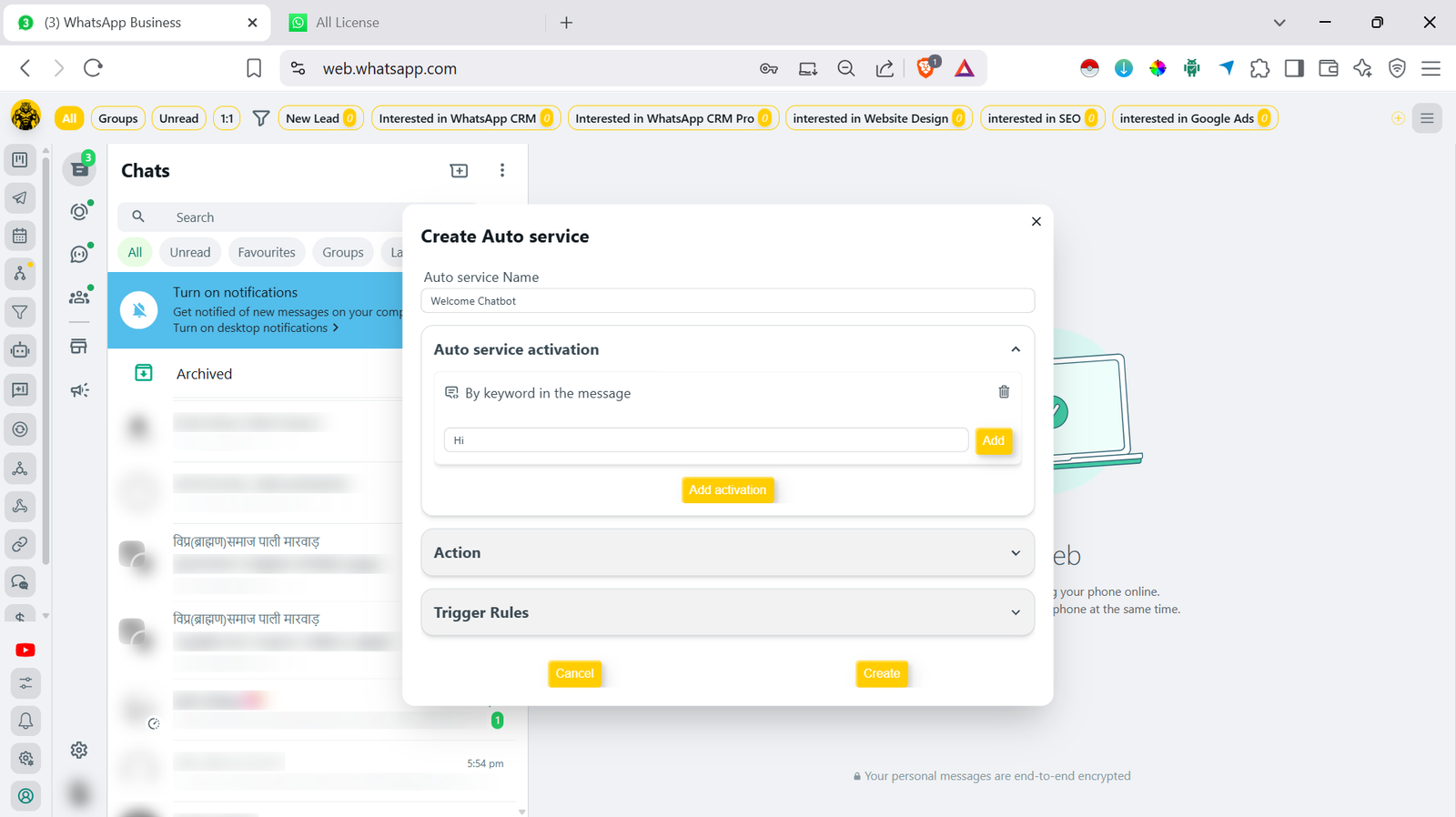Click the Add activation button
This screenshot has height=817, width=1456.
click(x=727, y=490)
